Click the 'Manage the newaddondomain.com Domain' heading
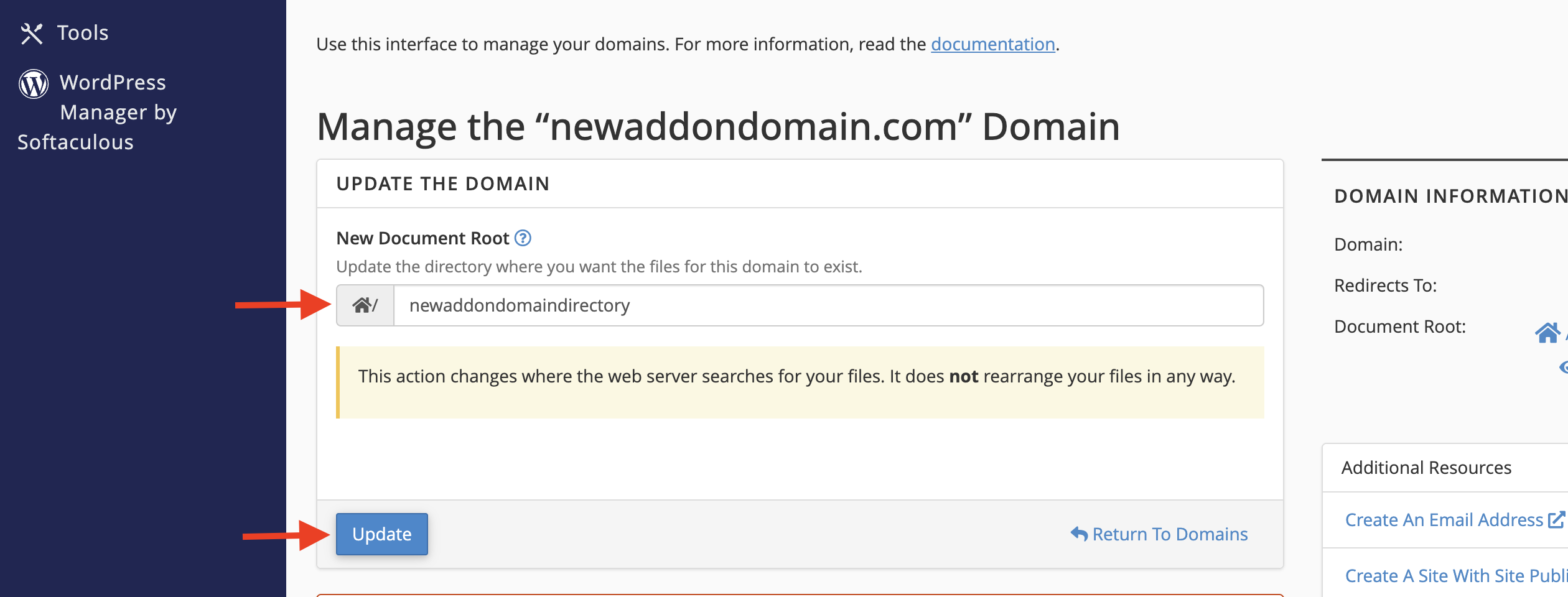Viewport: 1568px width, 597px height. [x=718, y=127]
